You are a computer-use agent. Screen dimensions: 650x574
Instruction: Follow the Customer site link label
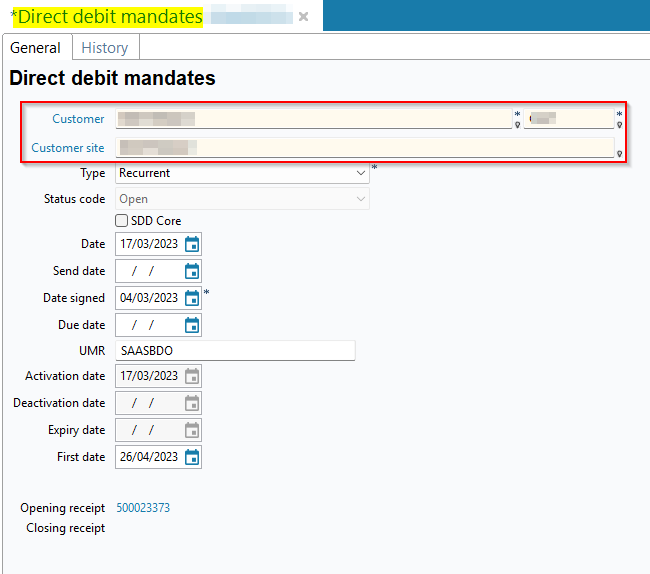coord(67,148)
